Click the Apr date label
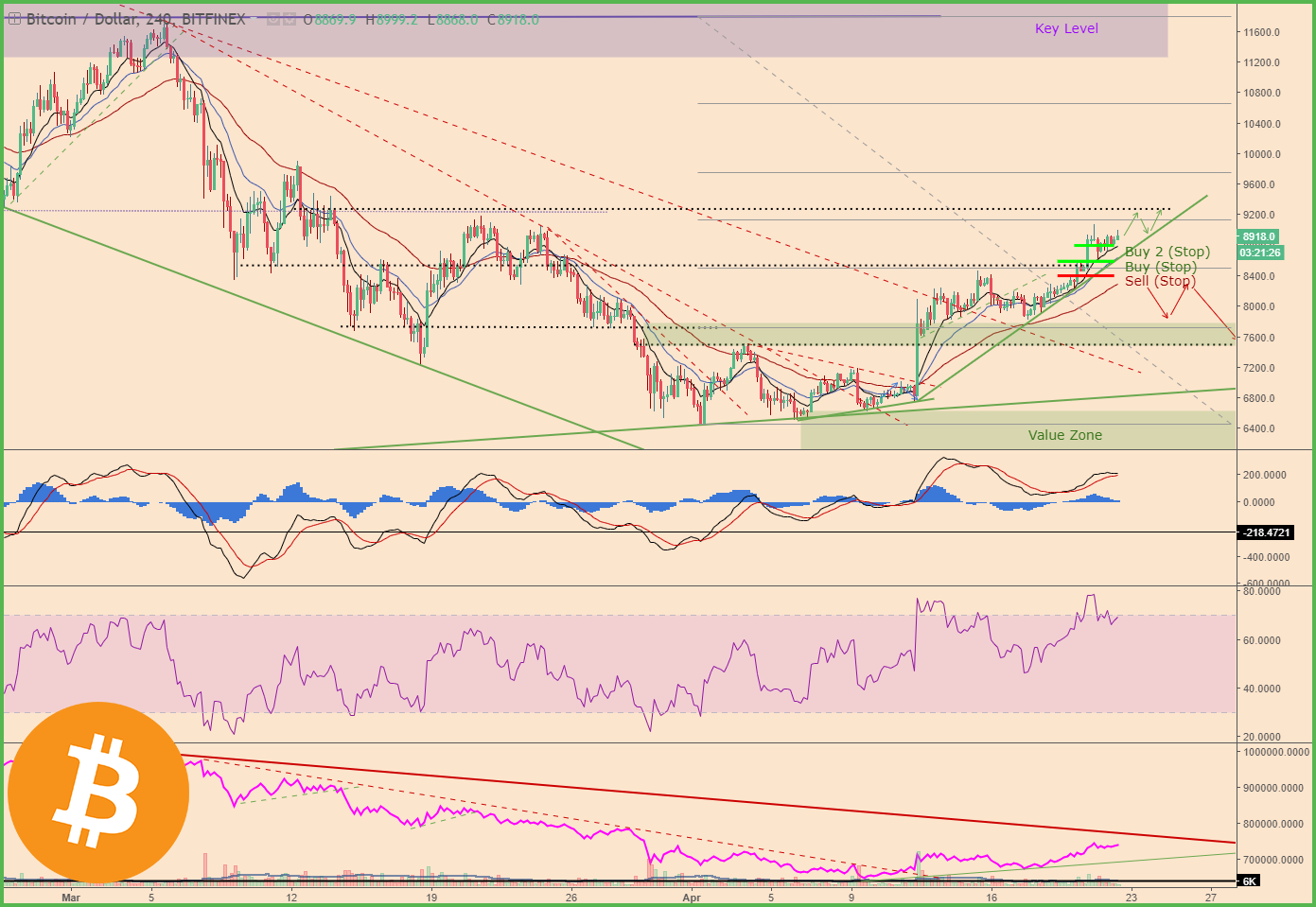The height and width of the screenshot is (907, 1316). point(692,898)
